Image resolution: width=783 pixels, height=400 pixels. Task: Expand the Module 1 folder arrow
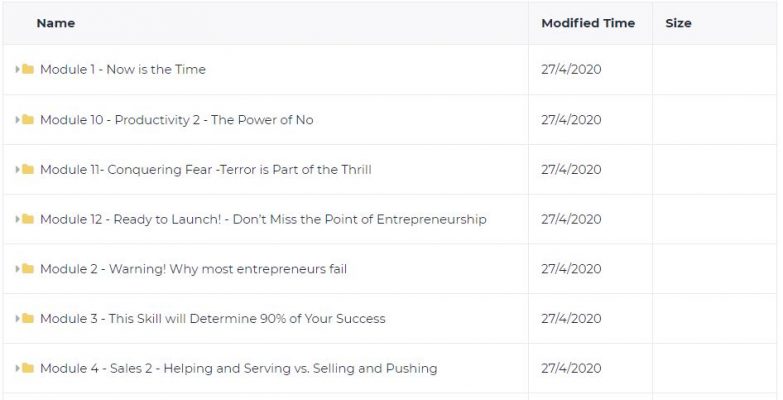[x=17, y=69]
